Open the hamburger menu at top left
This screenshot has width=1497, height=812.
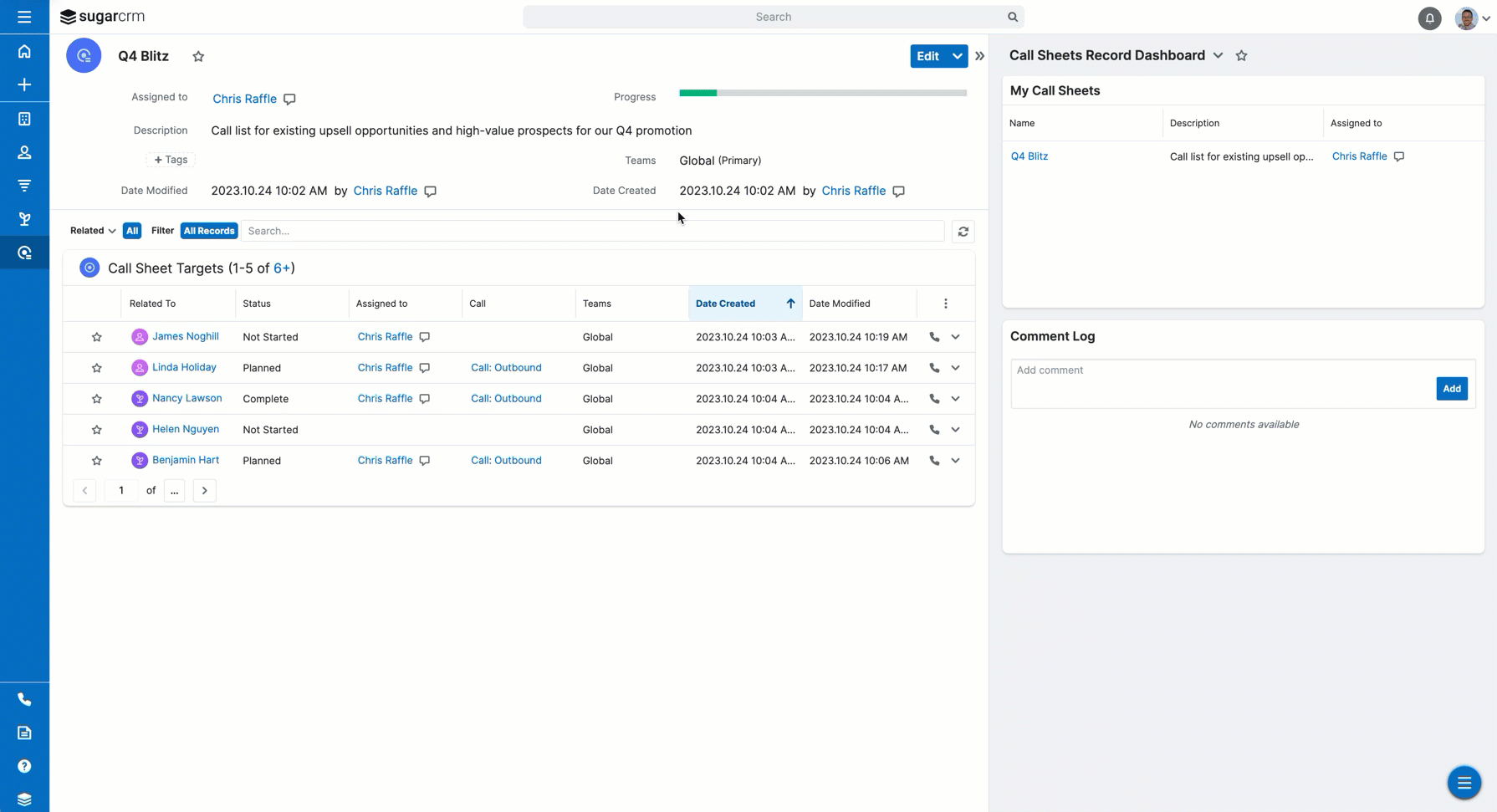pos(24,17)
